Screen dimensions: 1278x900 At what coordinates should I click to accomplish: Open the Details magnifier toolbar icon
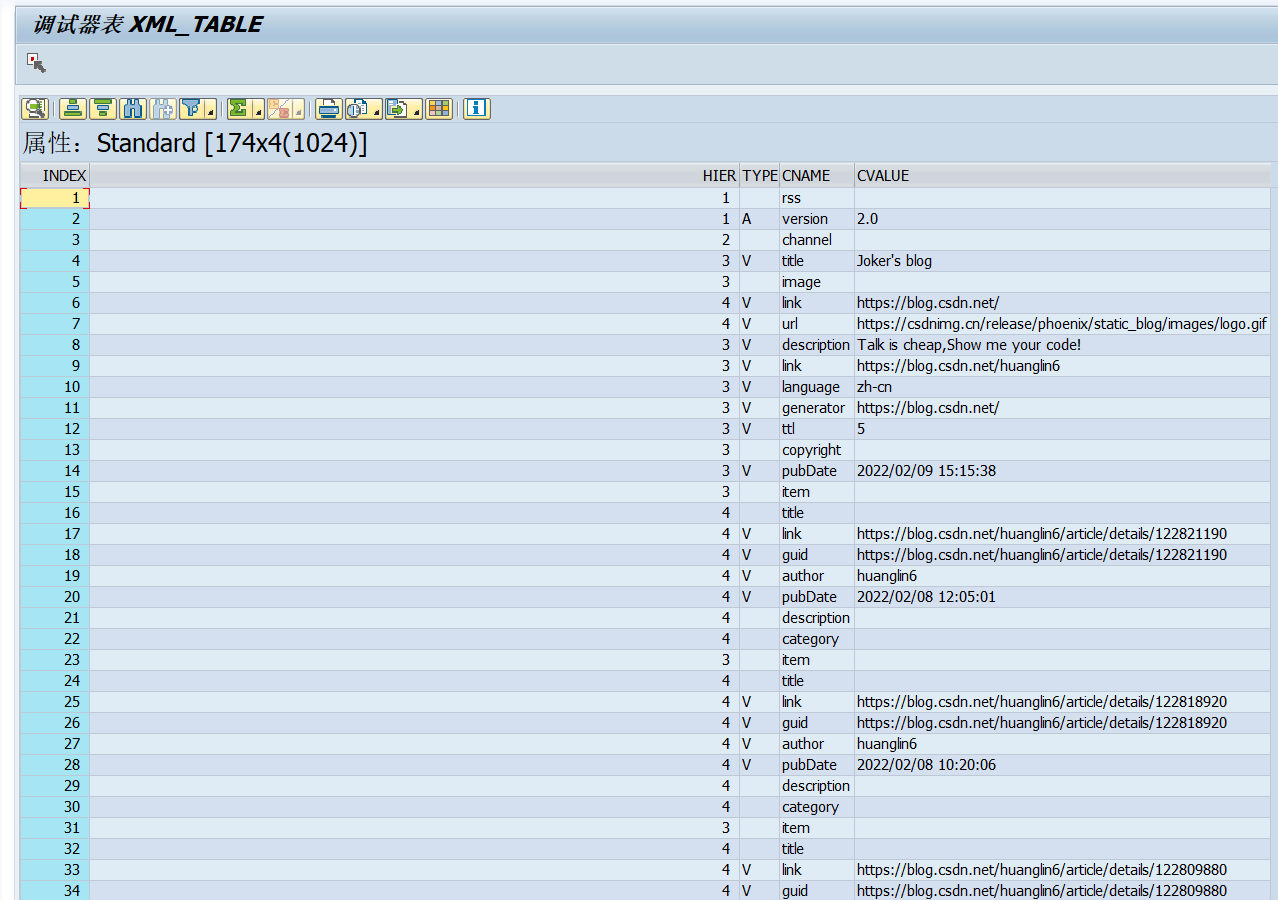[35, 108]
